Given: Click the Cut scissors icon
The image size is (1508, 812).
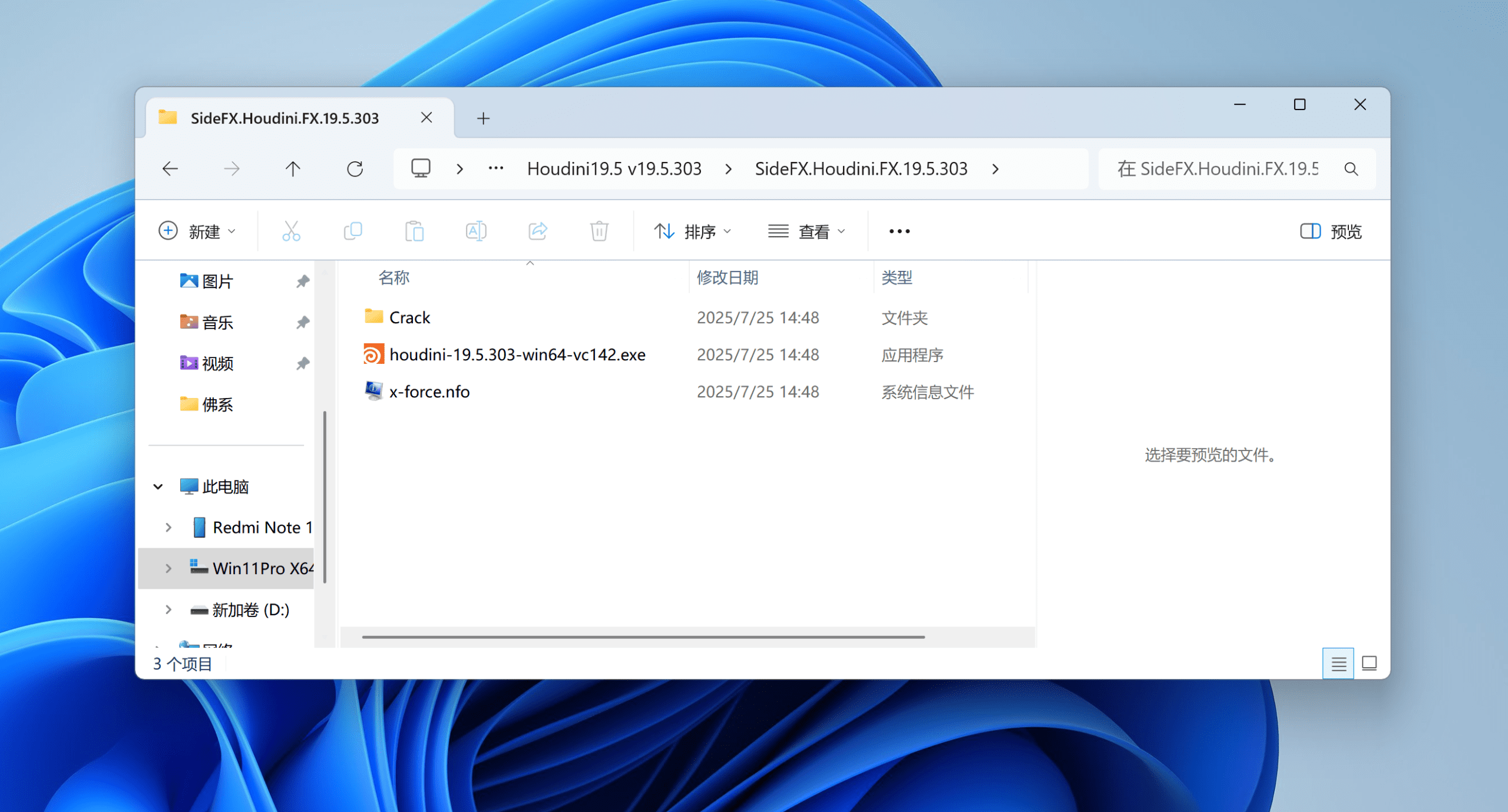Looking at the screenshot, I should click(291, 231).
